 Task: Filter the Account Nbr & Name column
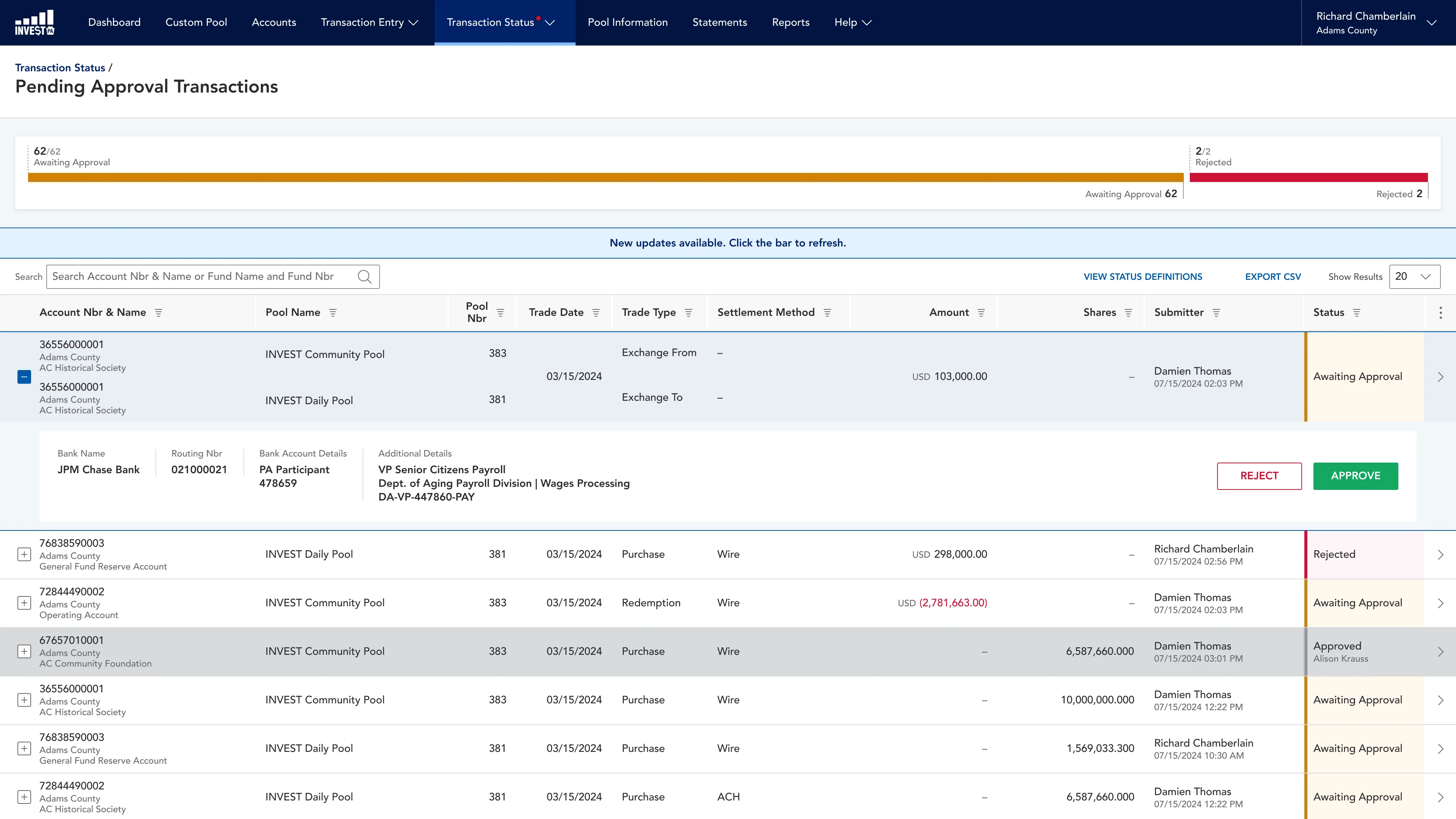(158, 312)
